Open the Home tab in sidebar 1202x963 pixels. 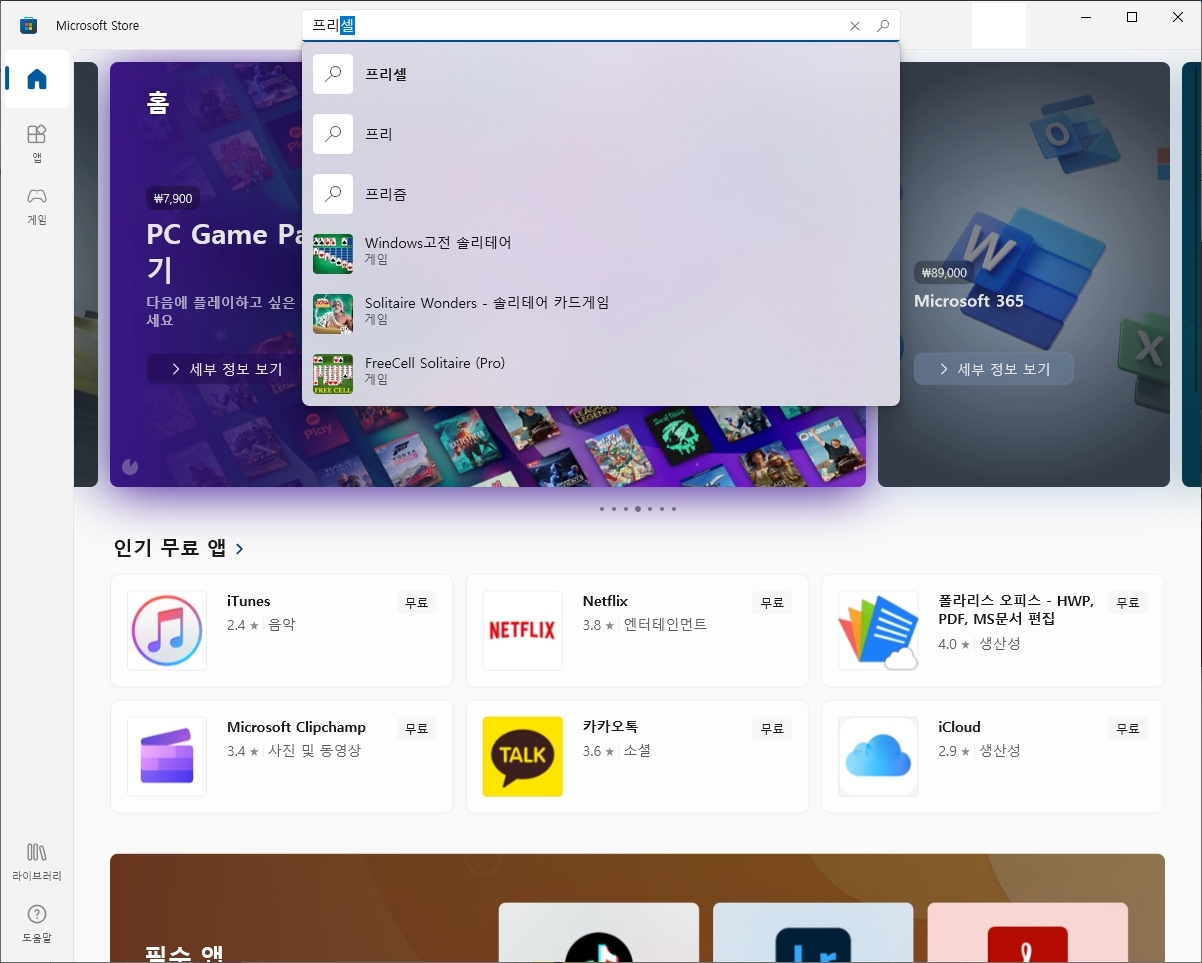[x=37, y=79]
